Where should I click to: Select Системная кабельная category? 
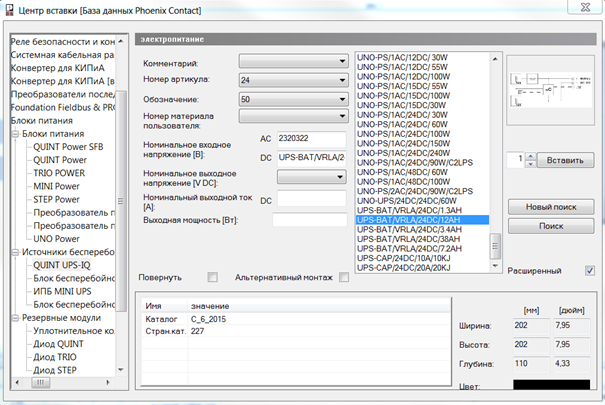[63, 55]
